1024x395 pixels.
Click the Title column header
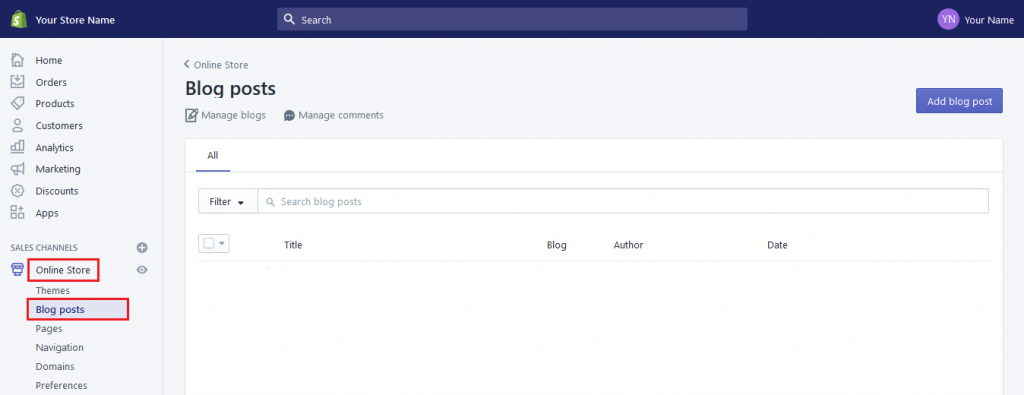coord(293,245)
